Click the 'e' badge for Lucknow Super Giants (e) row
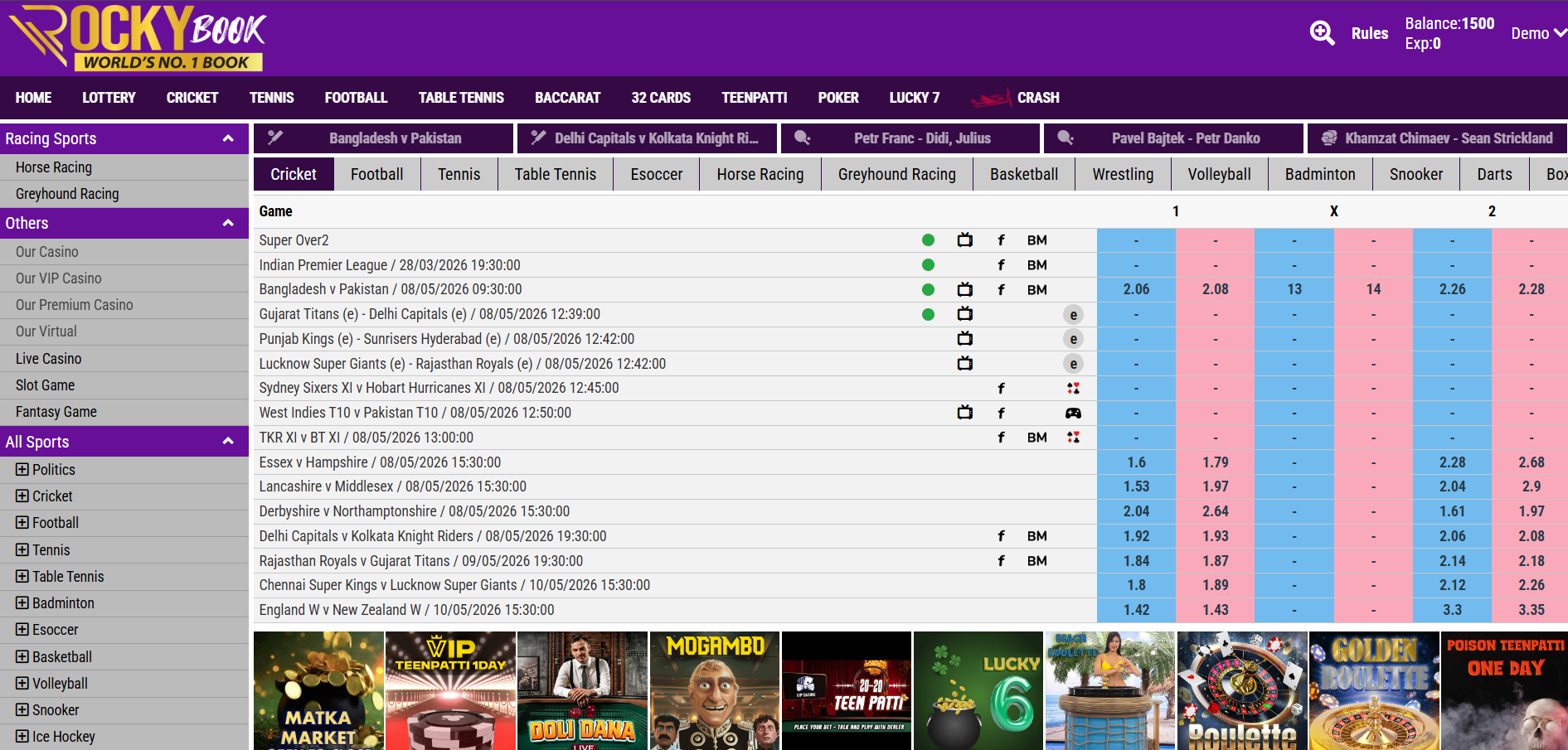 point(1073,364)
